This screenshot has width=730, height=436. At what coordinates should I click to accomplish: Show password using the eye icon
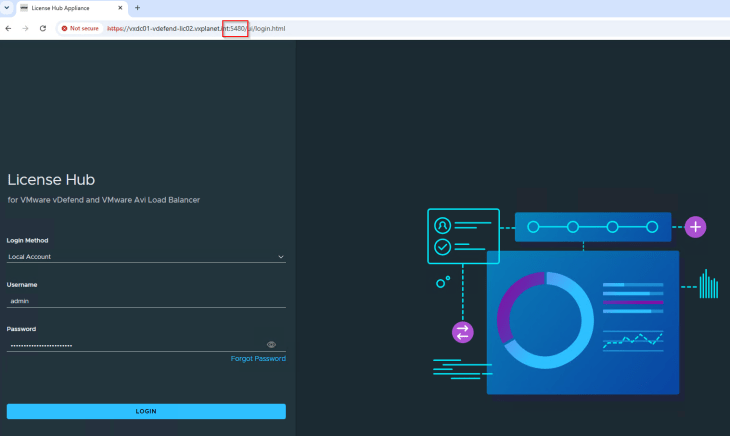271,345
